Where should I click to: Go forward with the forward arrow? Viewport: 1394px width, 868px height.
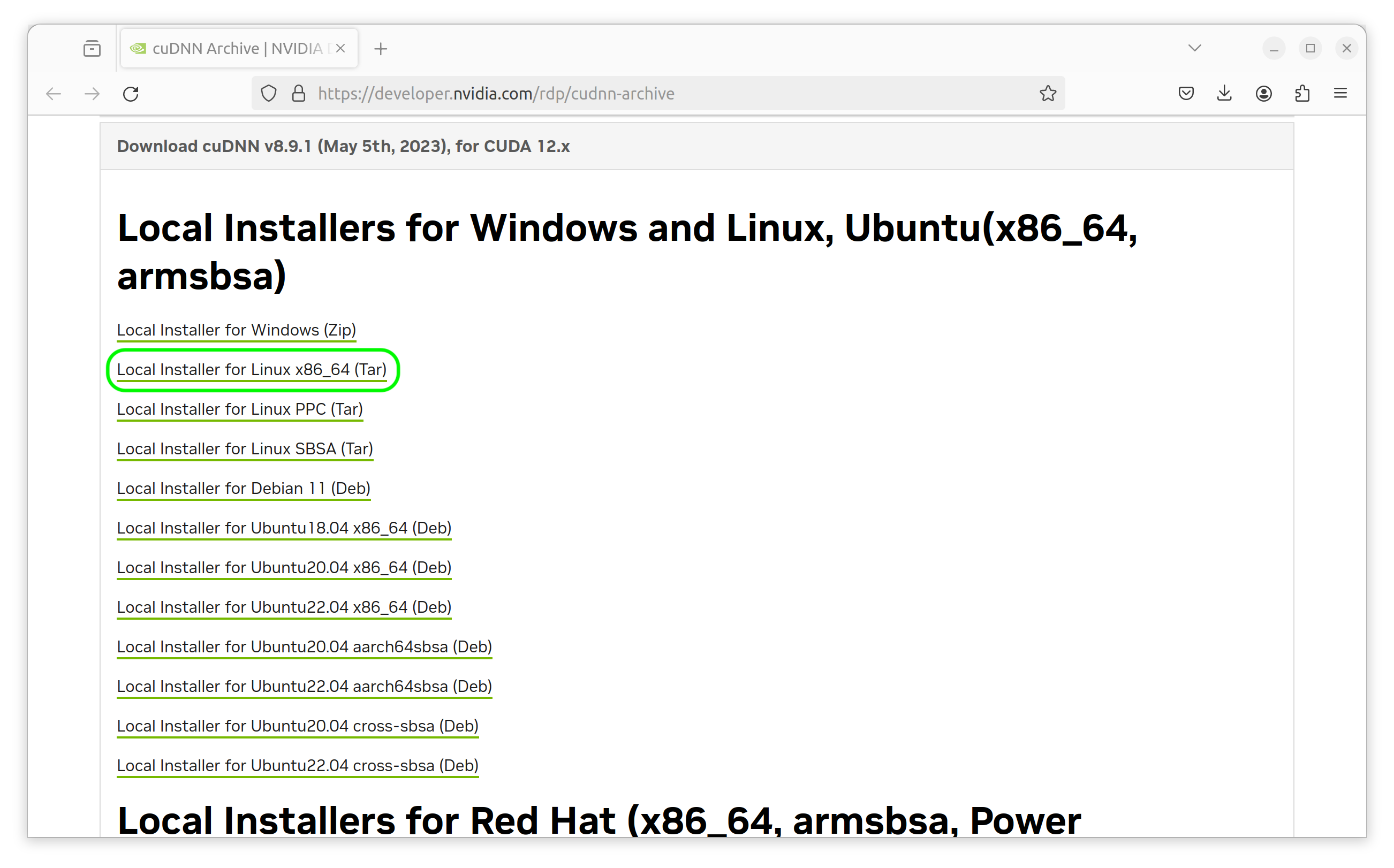[92, 94]
